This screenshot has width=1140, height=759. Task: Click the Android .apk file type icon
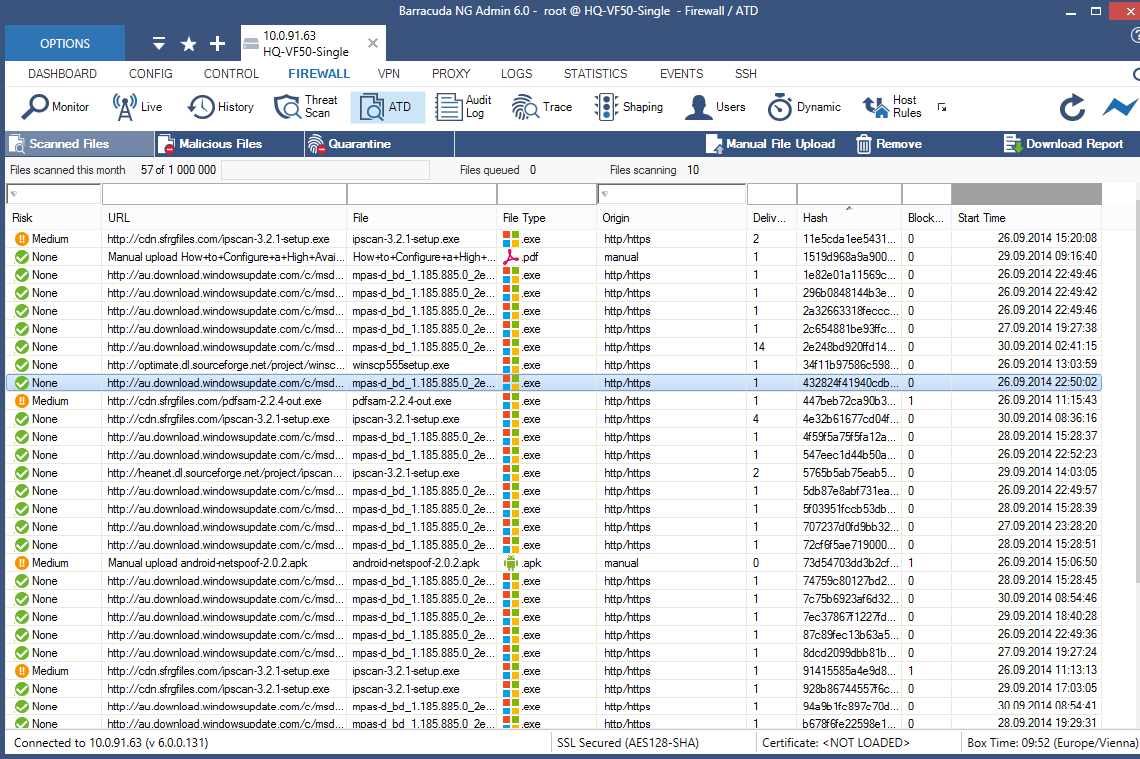pyautogui.click(x=511, y=563)
